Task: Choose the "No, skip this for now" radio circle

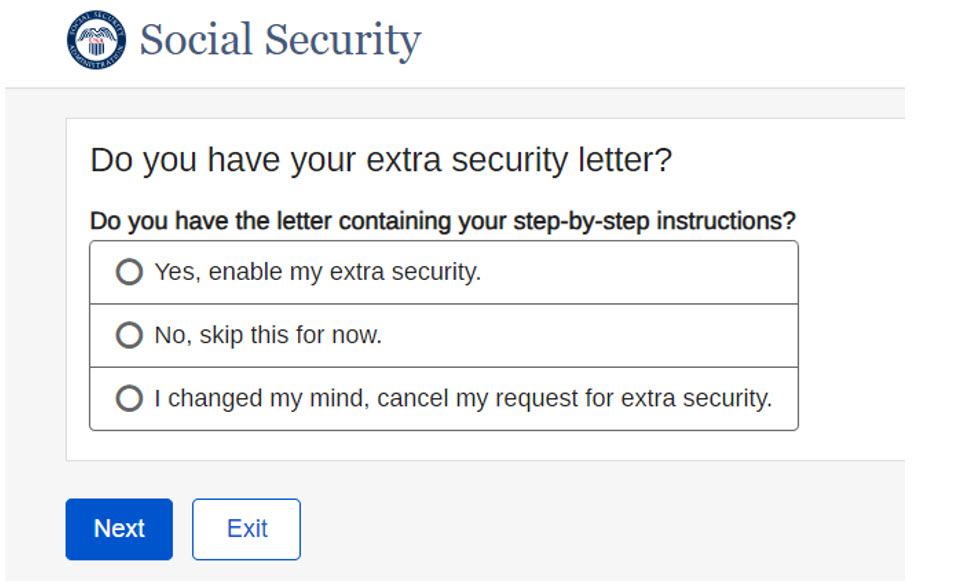Action: tap(129, 335)
